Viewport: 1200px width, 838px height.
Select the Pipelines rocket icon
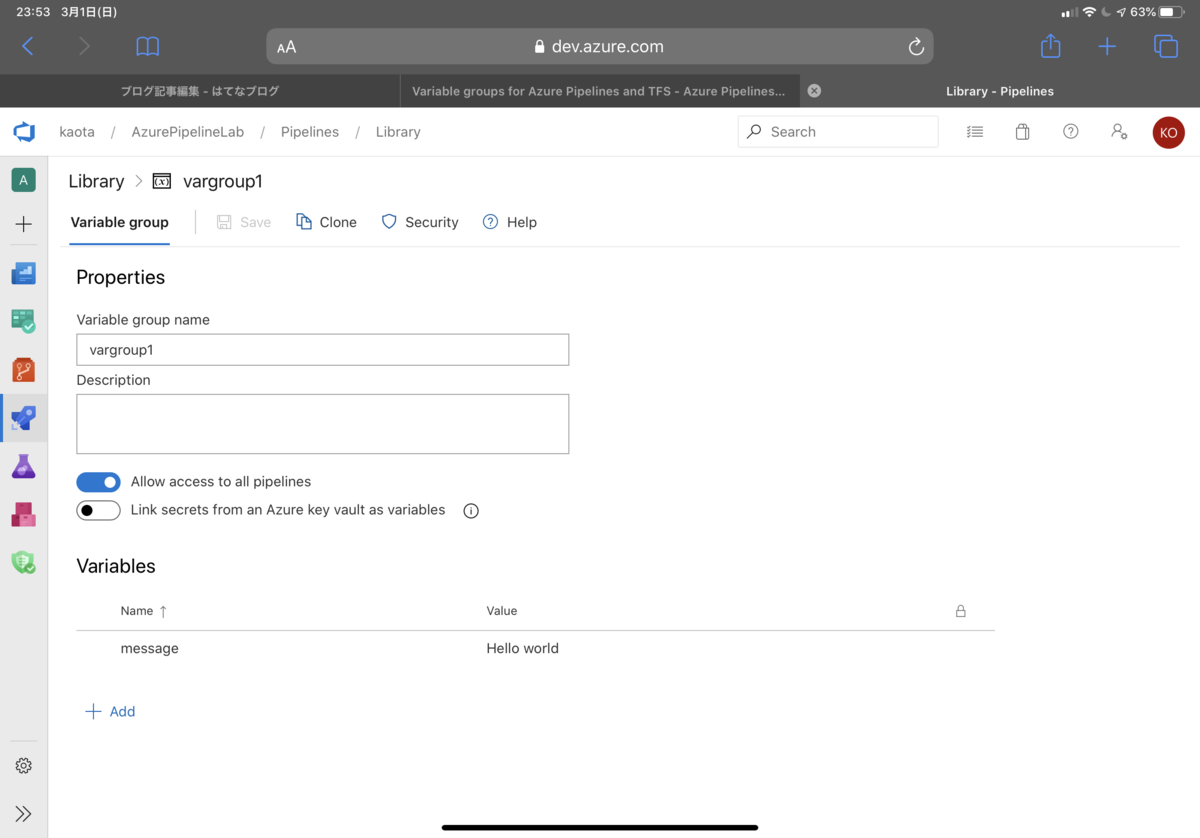(x=24, y=418)
